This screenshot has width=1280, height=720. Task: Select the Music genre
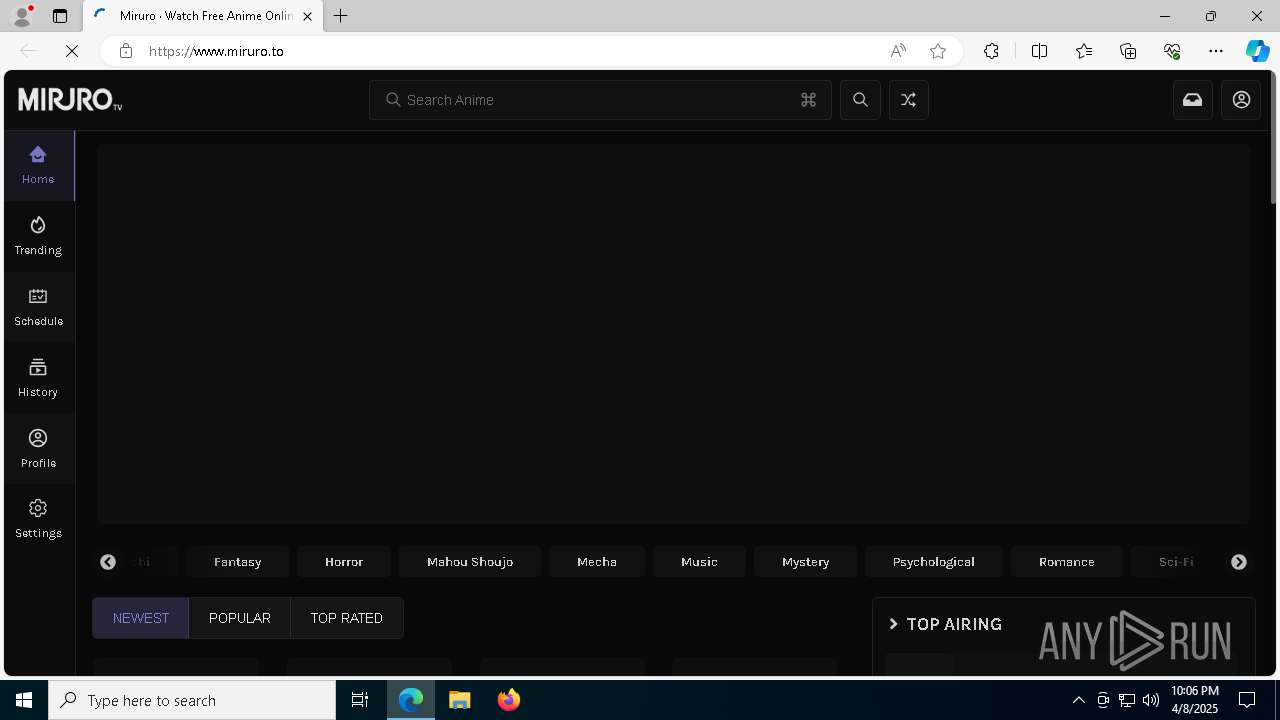click(x=699, y=562)
